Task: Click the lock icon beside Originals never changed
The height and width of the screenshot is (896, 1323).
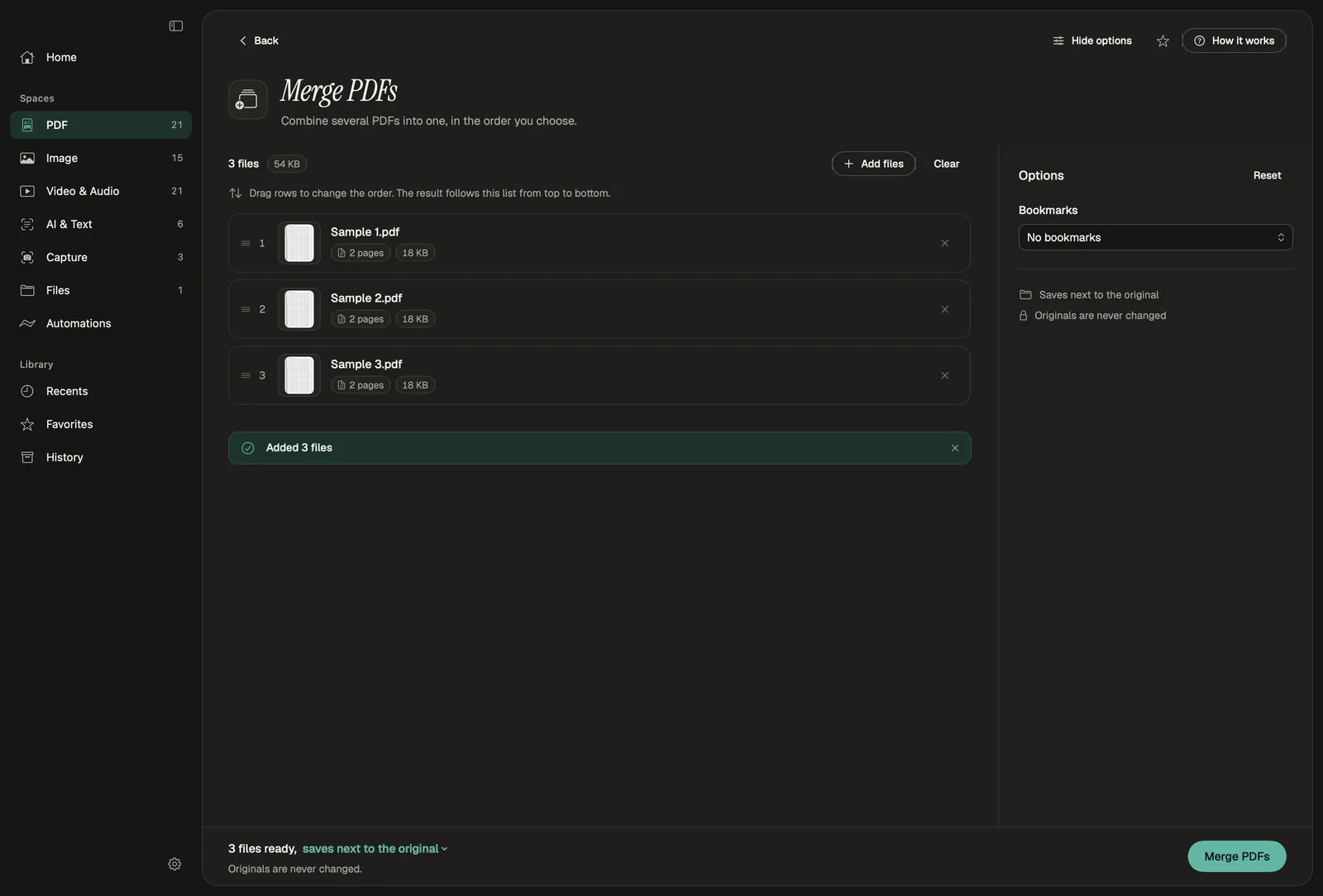Action: click(1024, 316)
